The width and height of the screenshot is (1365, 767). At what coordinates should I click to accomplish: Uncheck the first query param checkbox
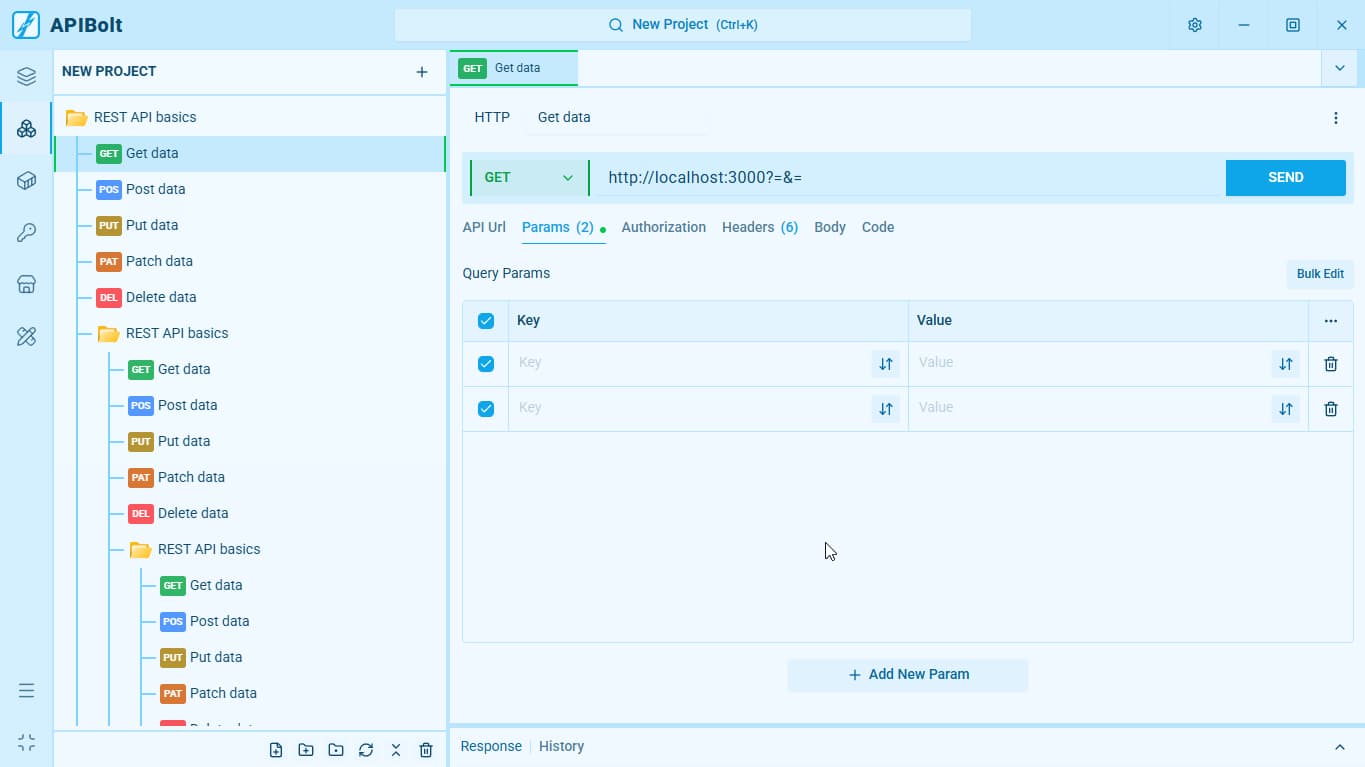click(486, 364)
